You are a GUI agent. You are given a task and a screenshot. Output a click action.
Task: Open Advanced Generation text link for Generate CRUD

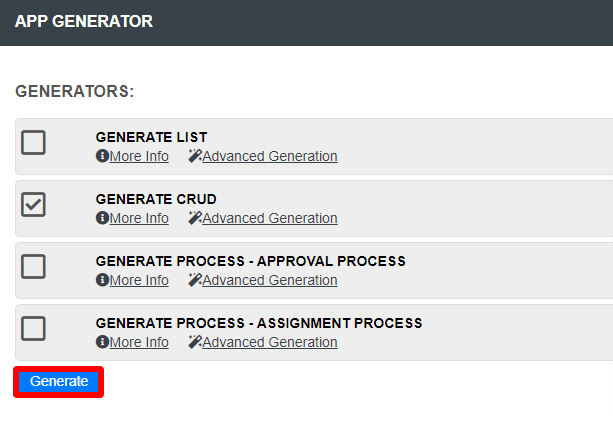point(270,218)
